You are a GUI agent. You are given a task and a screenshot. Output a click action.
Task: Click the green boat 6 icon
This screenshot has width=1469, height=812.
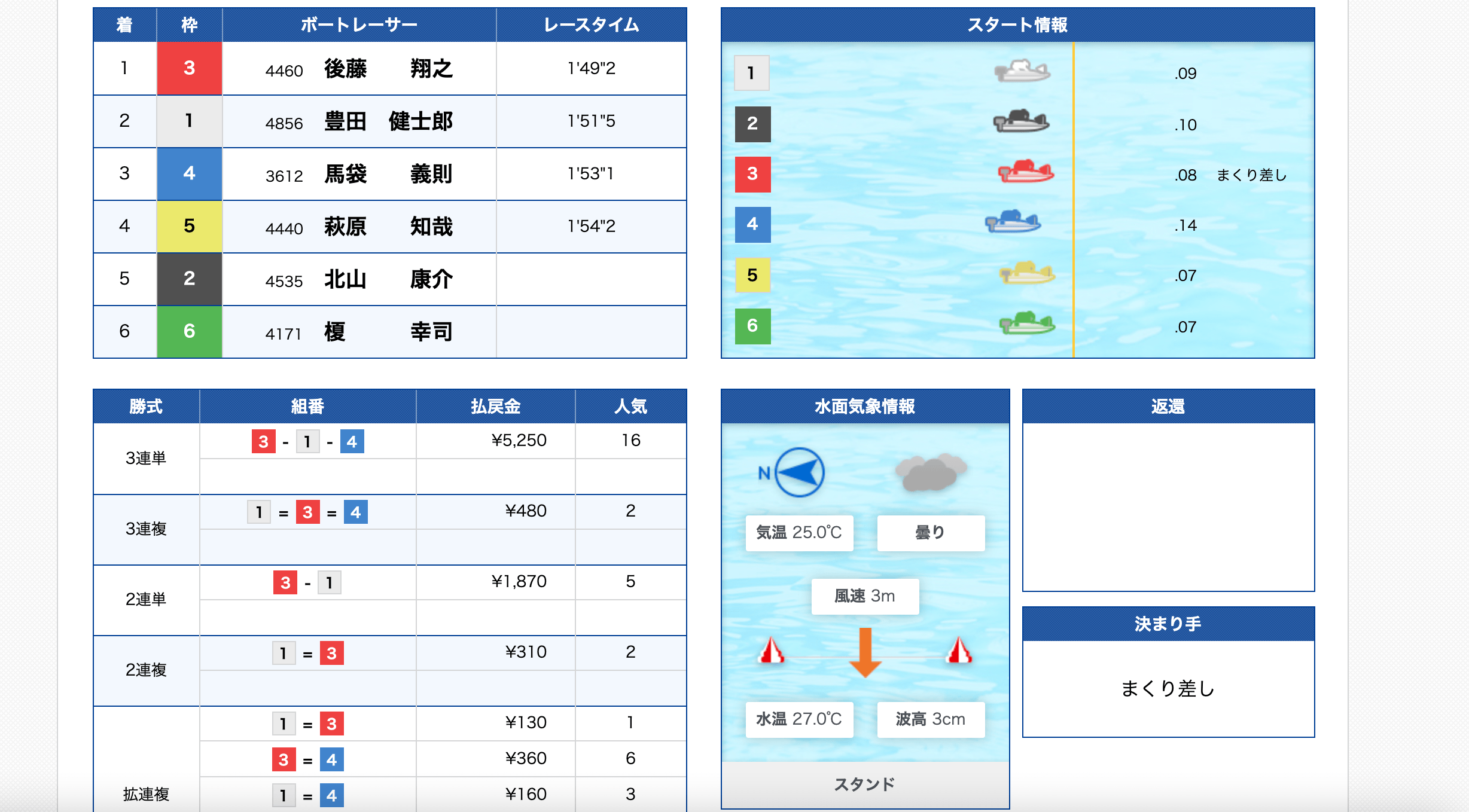[x=1027, y=324]
